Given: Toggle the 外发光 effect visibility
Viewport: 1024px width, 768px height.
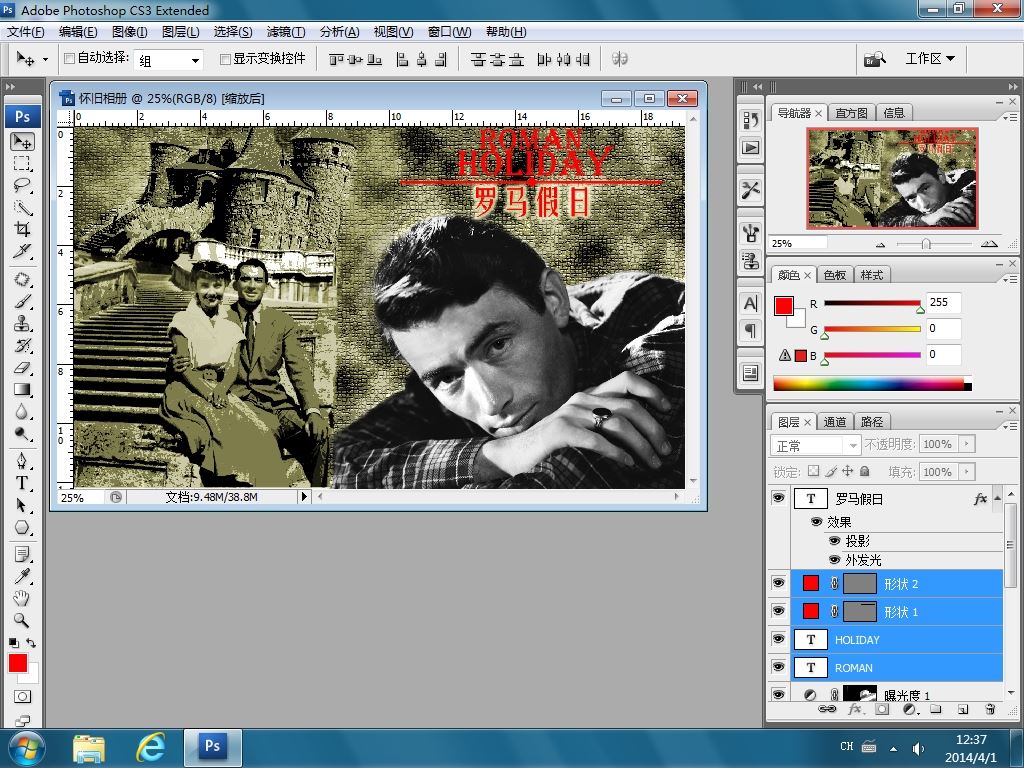Looking at the screenshot, I should click(834, 560).
